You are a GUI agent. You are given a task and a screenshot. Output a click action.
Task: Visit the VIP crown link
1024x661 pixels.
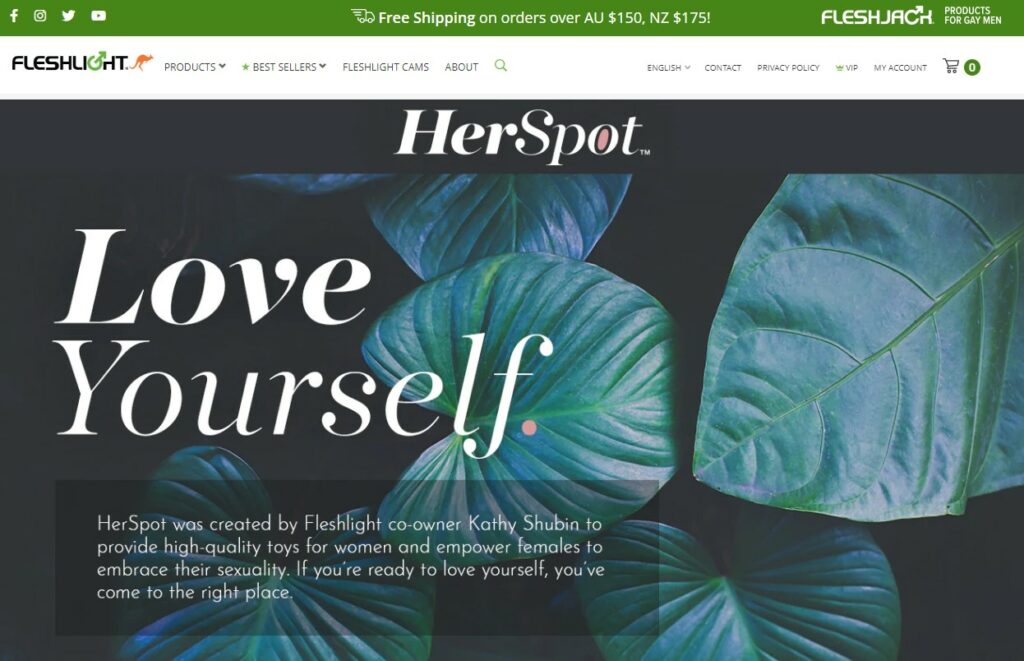[x=846, y=67]
